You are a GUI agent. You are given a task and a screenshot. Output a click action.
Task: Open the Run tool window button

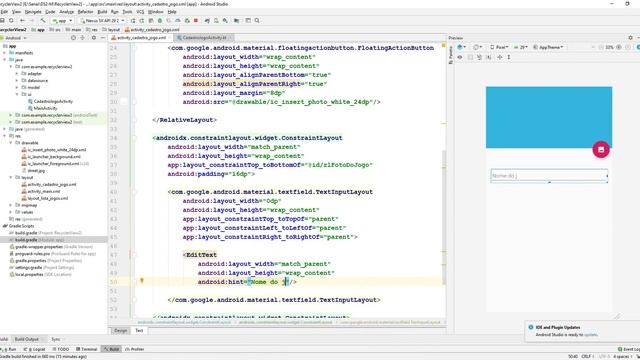9,349
